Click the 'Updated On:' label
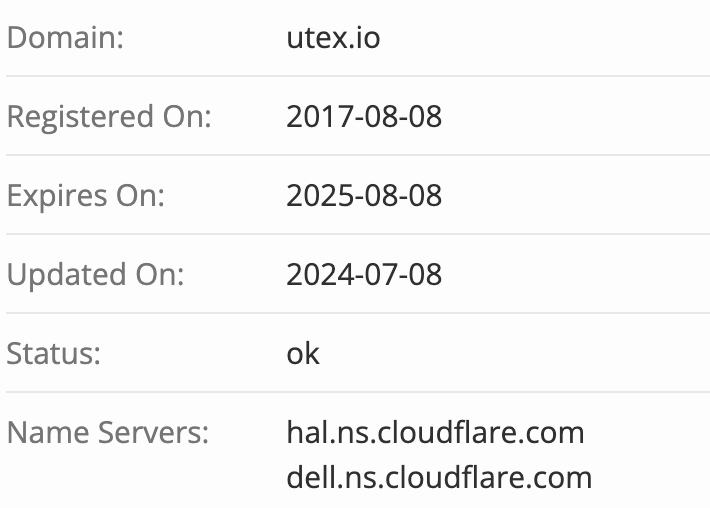This screenshot has height=508, width=710. [95, 275]
